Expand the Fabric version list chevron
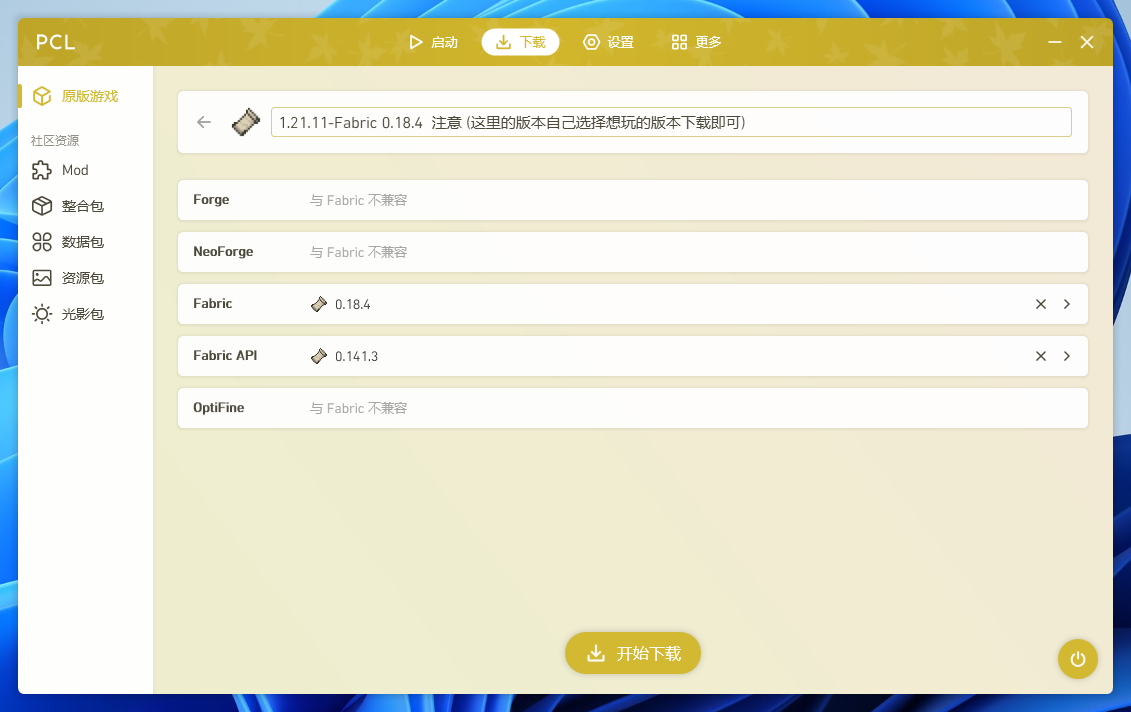 coord(1067,304)
